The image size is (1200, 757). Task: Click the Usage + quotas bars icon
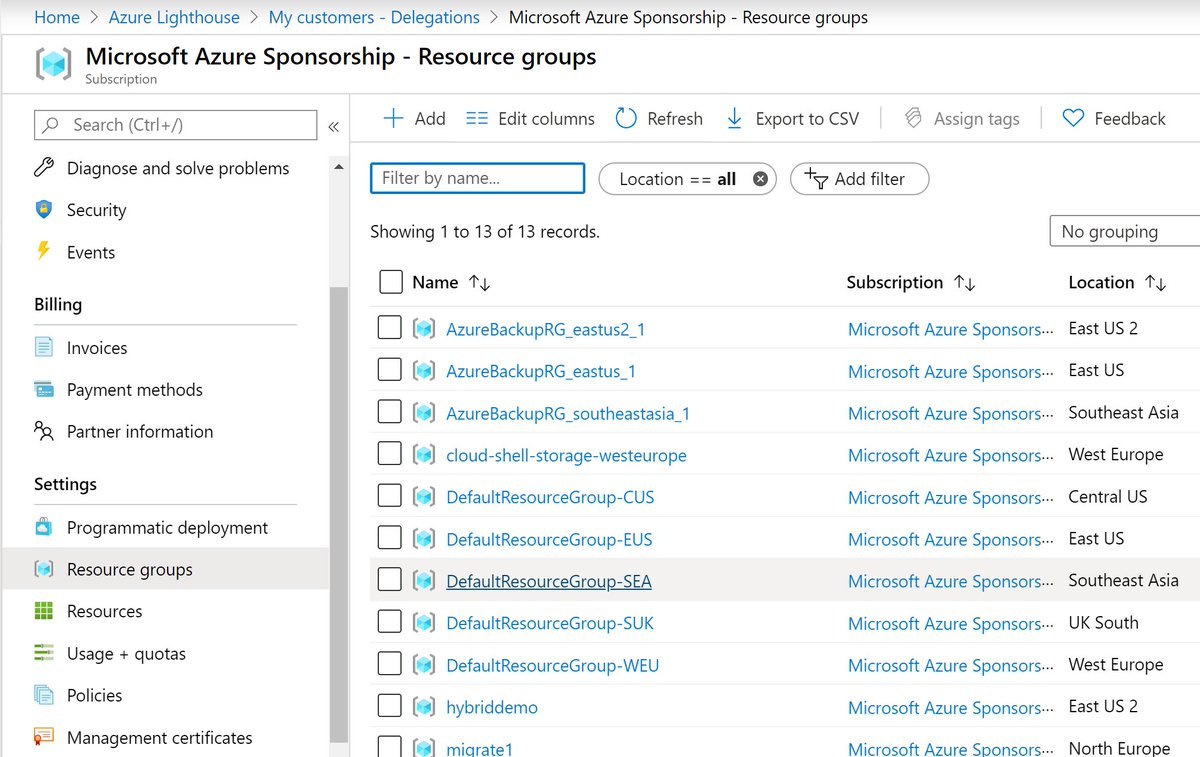click(43, 653)
